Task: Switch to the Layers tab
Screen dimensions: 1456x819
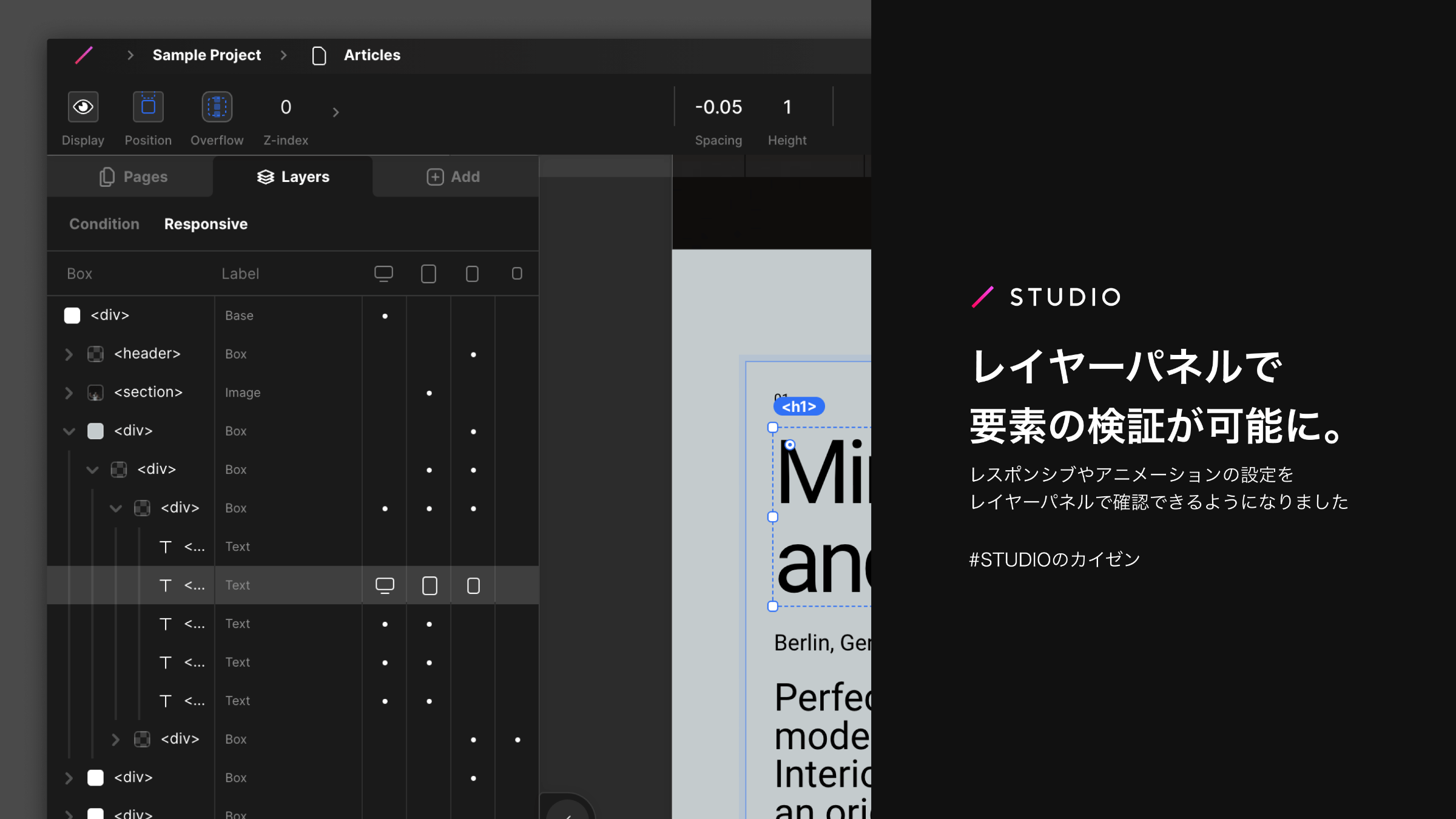Action: click(x=293, y=177)
